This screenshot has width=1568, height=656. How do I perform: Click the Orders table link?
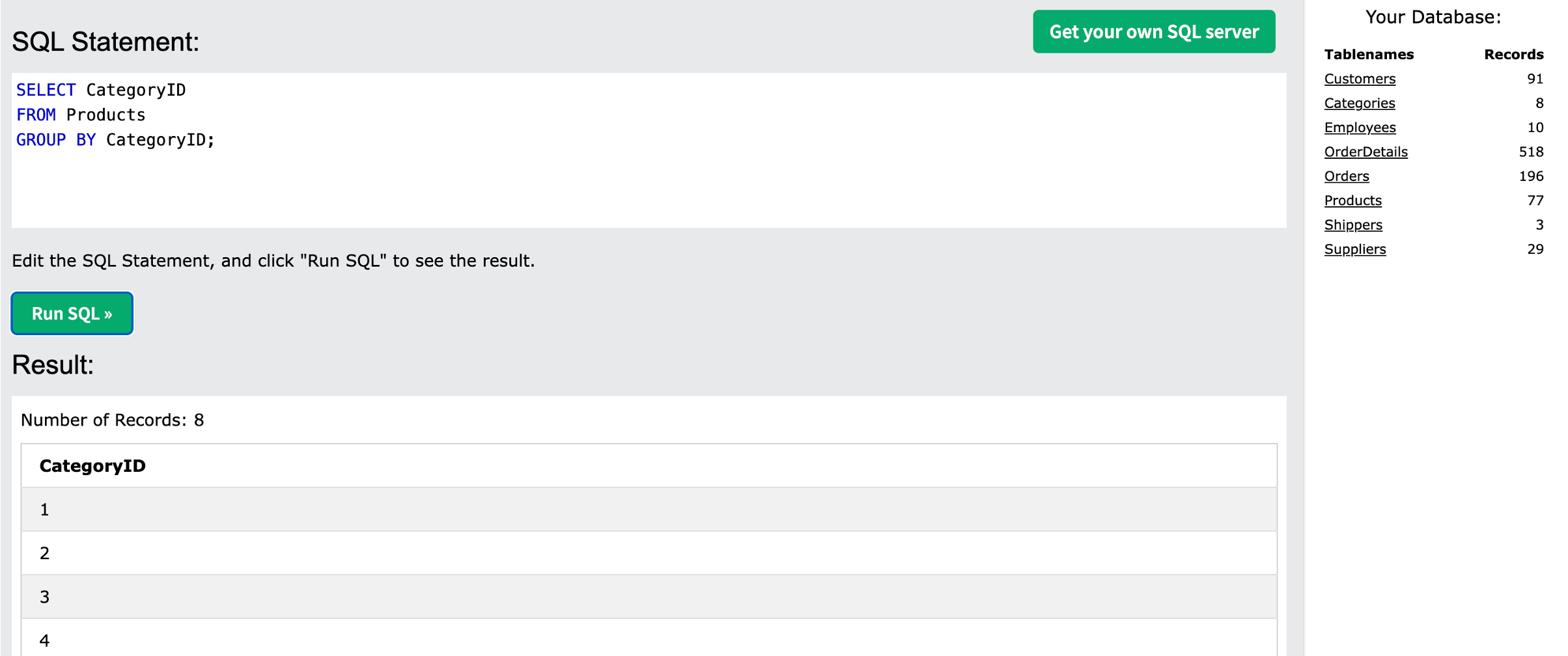click(1346, 176)
